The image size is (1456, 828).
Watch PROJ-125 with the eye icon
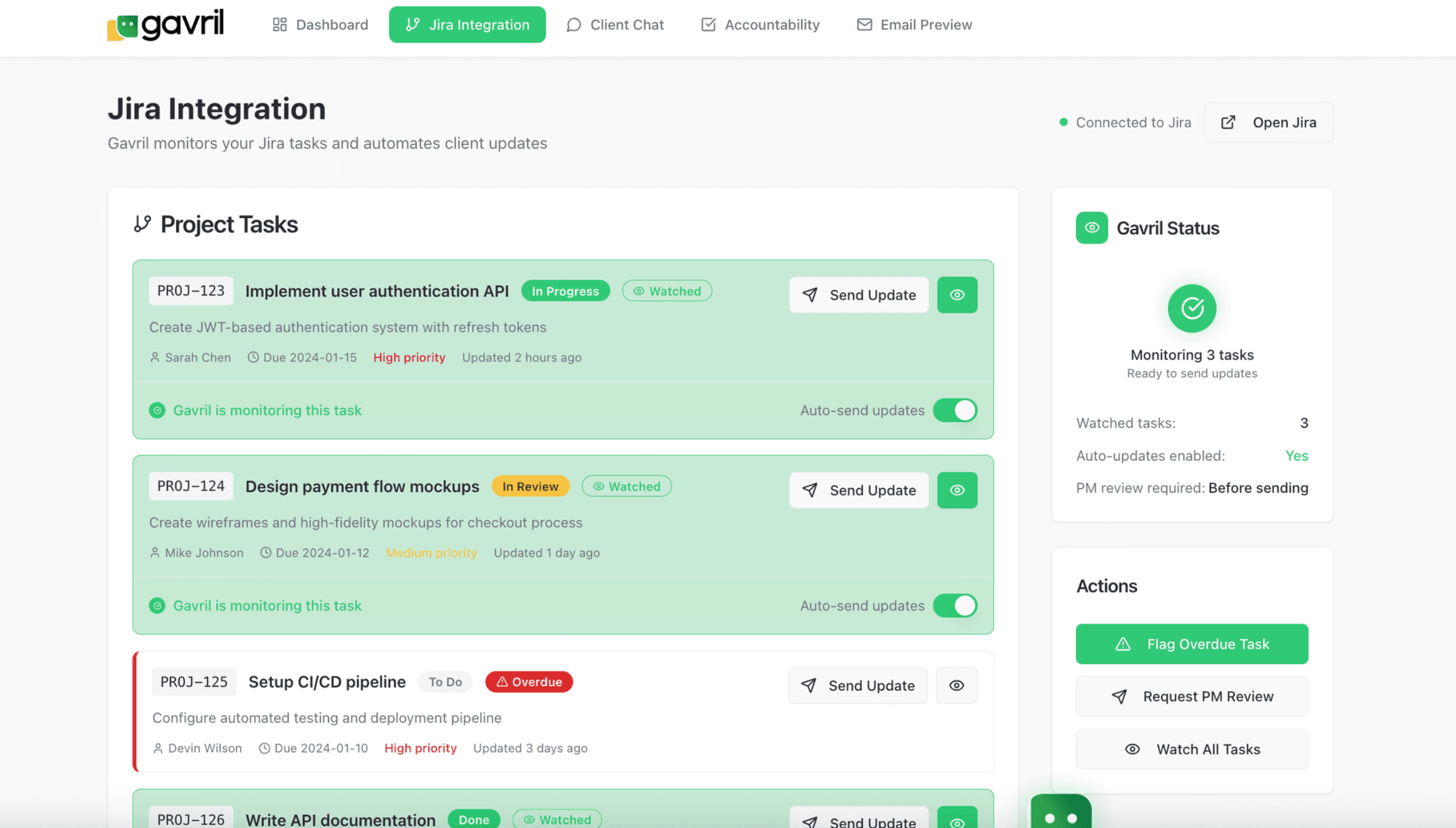pyautogui.click(x=956, y=686)
